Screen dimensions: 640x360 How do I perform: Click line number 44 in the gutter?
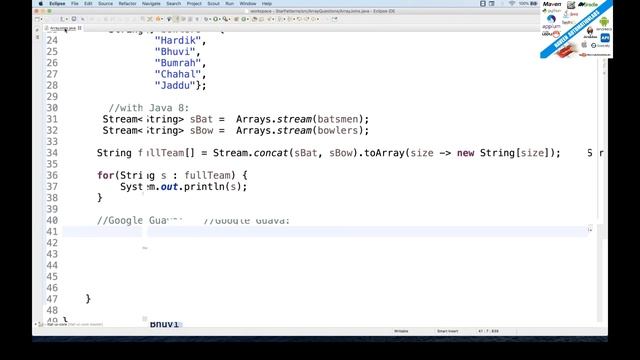click(52, 266)
